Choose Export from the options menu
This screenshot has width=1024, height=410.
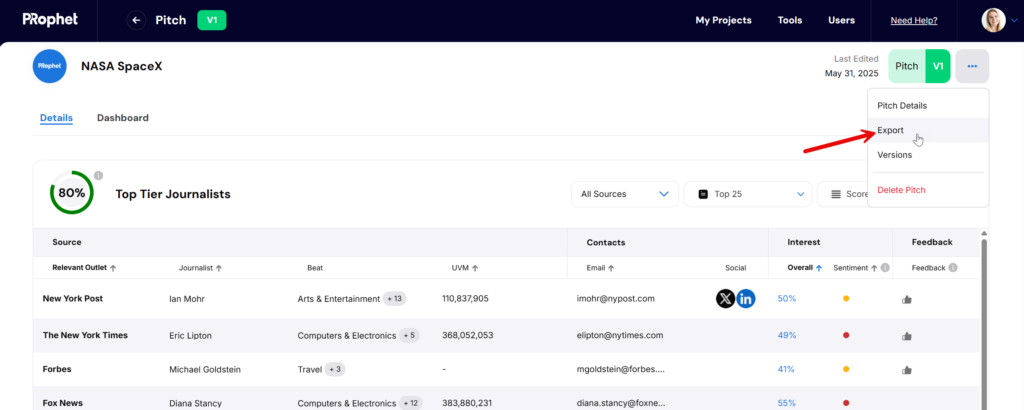[928, 131]
